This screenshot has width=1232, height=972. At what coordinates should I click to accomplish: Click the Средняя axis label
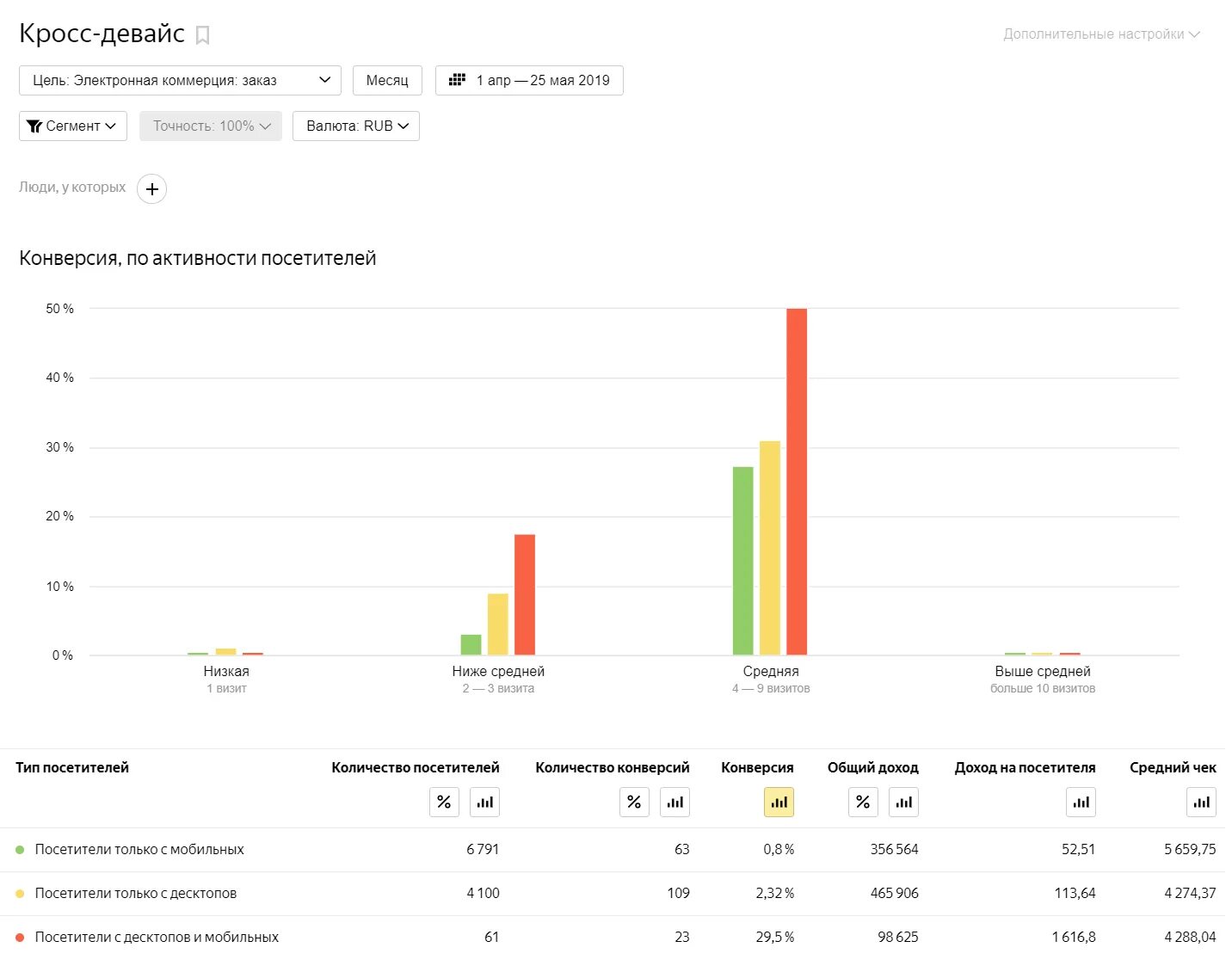771,672
